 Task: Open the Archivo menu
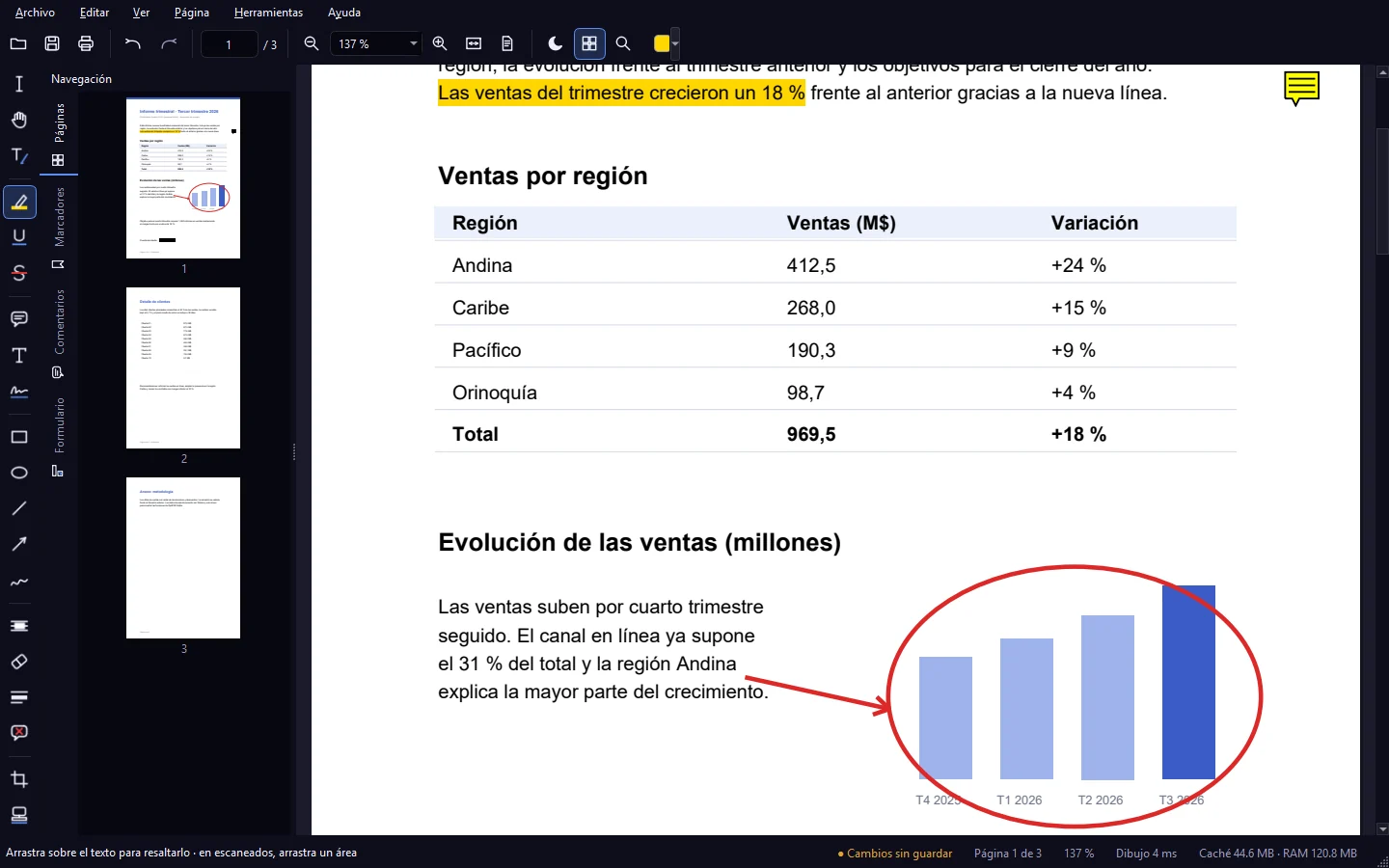point(35,13)
